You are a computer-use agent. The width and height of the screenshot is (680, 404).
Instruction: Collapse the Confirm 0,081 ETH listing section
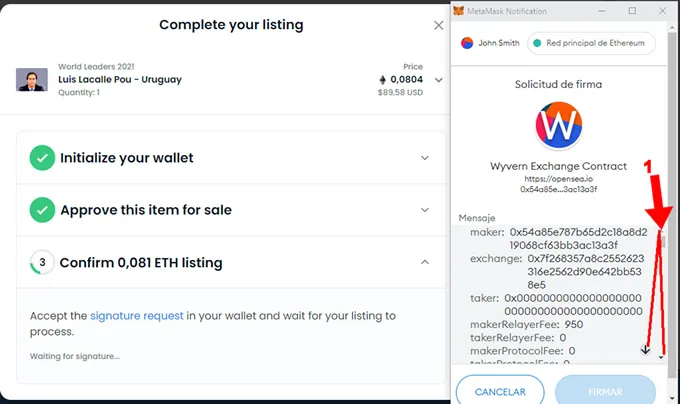click(x=425, y=263)
